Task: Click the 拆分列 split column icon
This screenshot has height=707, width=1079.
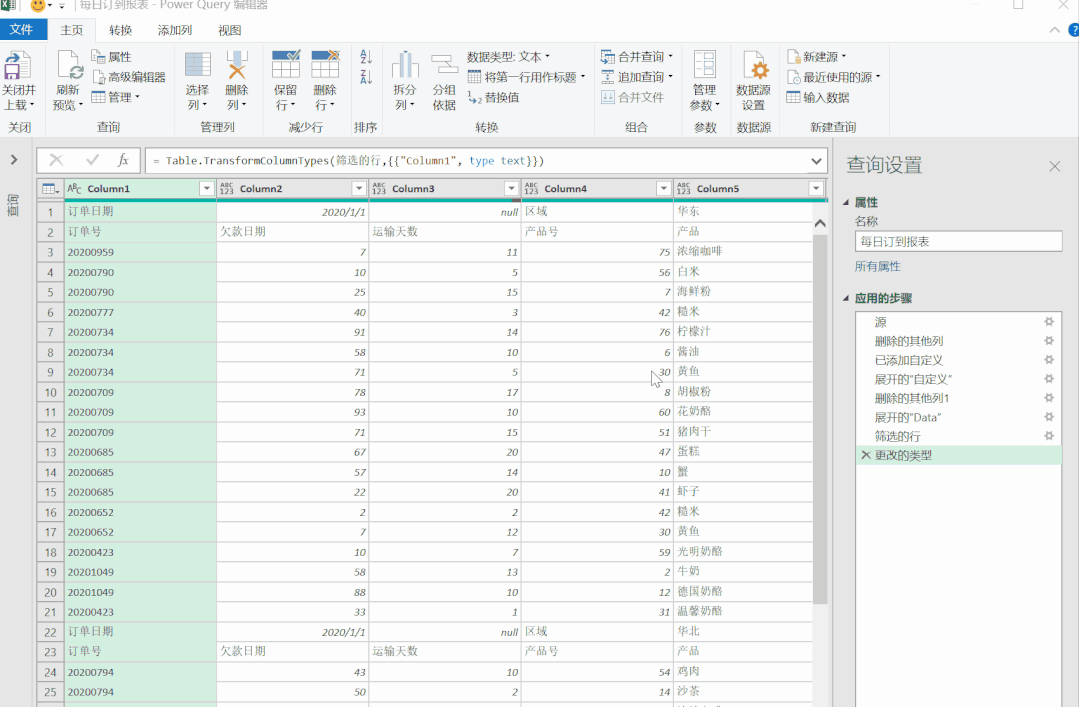Action: tap(405, 65)
